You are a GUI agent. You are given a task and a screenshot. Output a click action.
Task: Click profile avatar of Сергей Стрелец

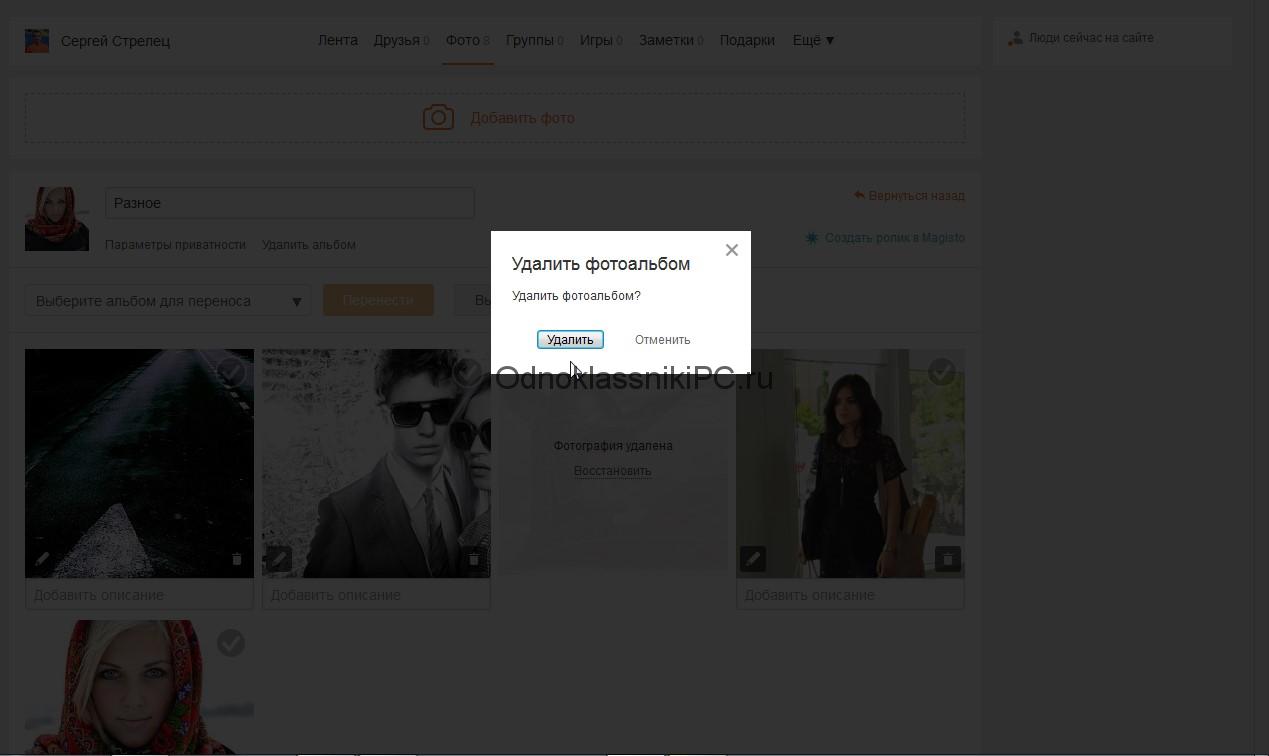click(37, 41)
